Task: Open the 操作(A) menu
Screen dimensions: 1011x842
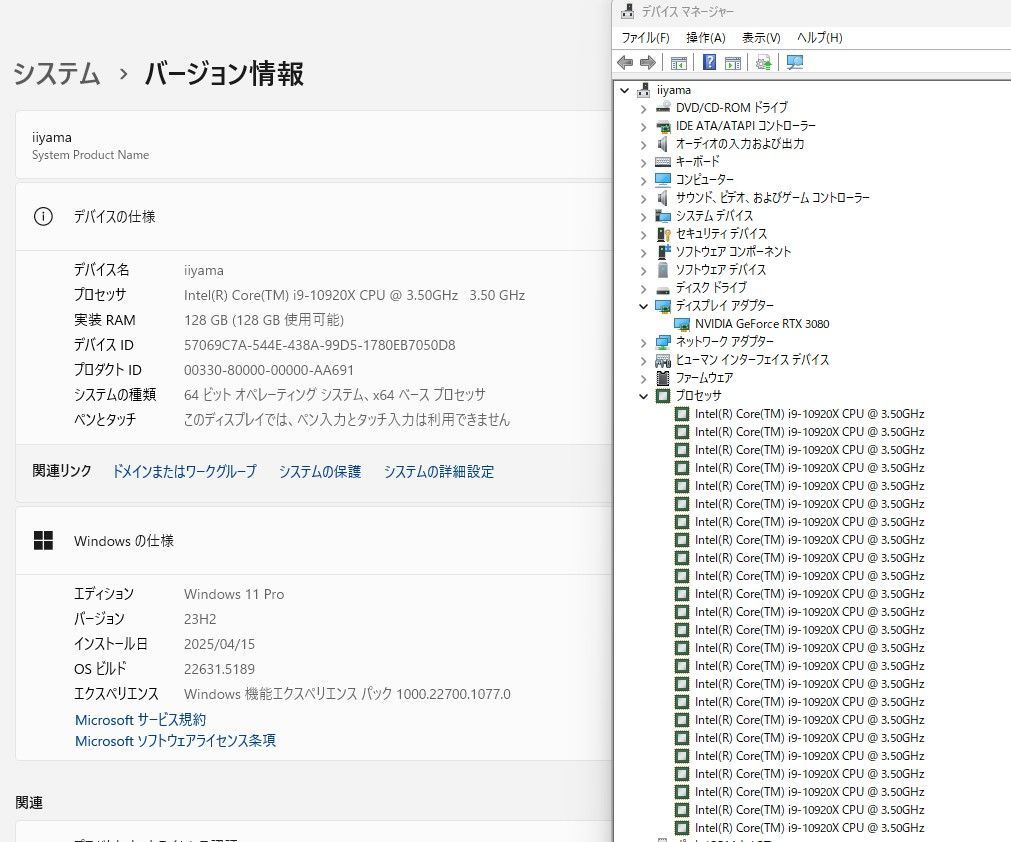Action: pyautogui.click(x=705, y=38)
